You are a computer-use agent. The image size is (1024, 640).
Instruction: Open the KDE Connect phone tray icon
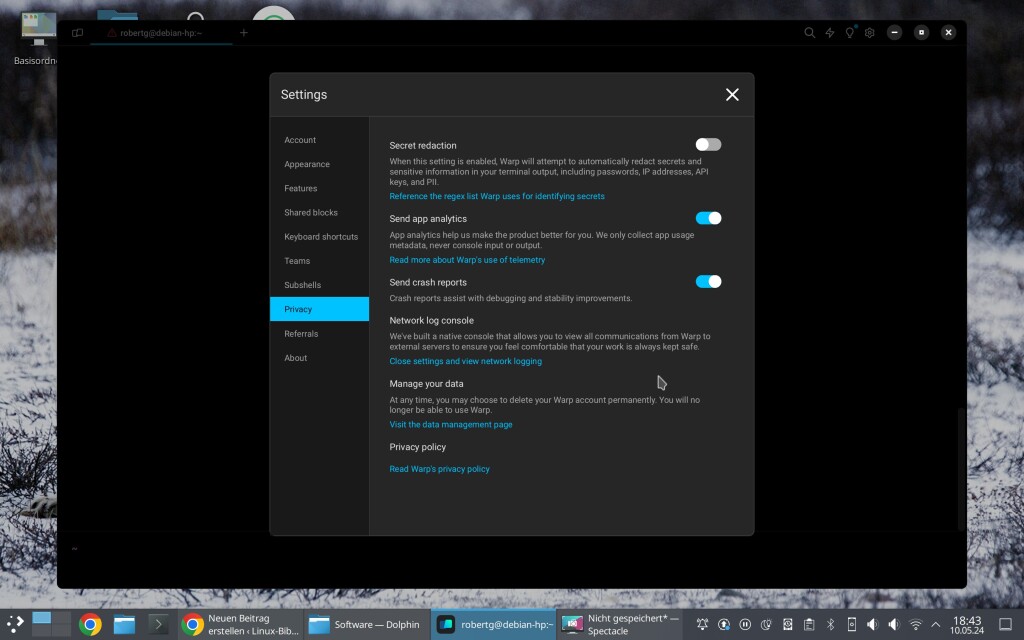point(852,624)
